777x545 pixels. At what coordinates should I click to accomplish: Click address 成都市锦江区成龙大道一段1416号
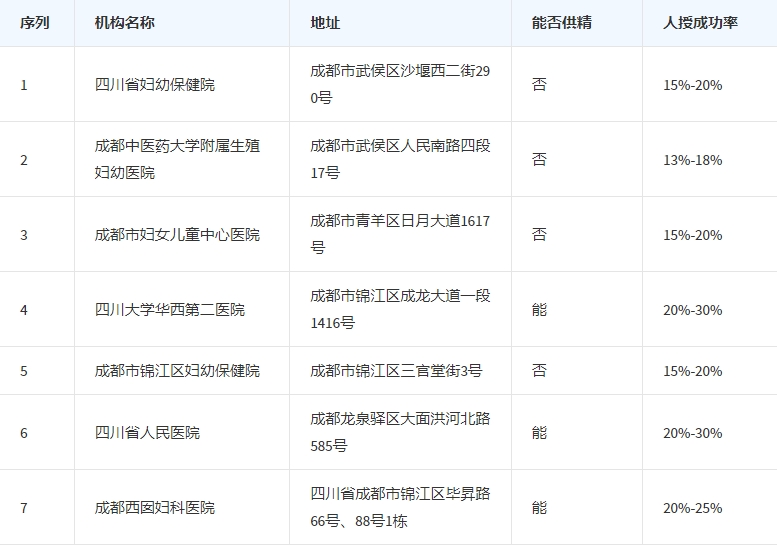400,309
